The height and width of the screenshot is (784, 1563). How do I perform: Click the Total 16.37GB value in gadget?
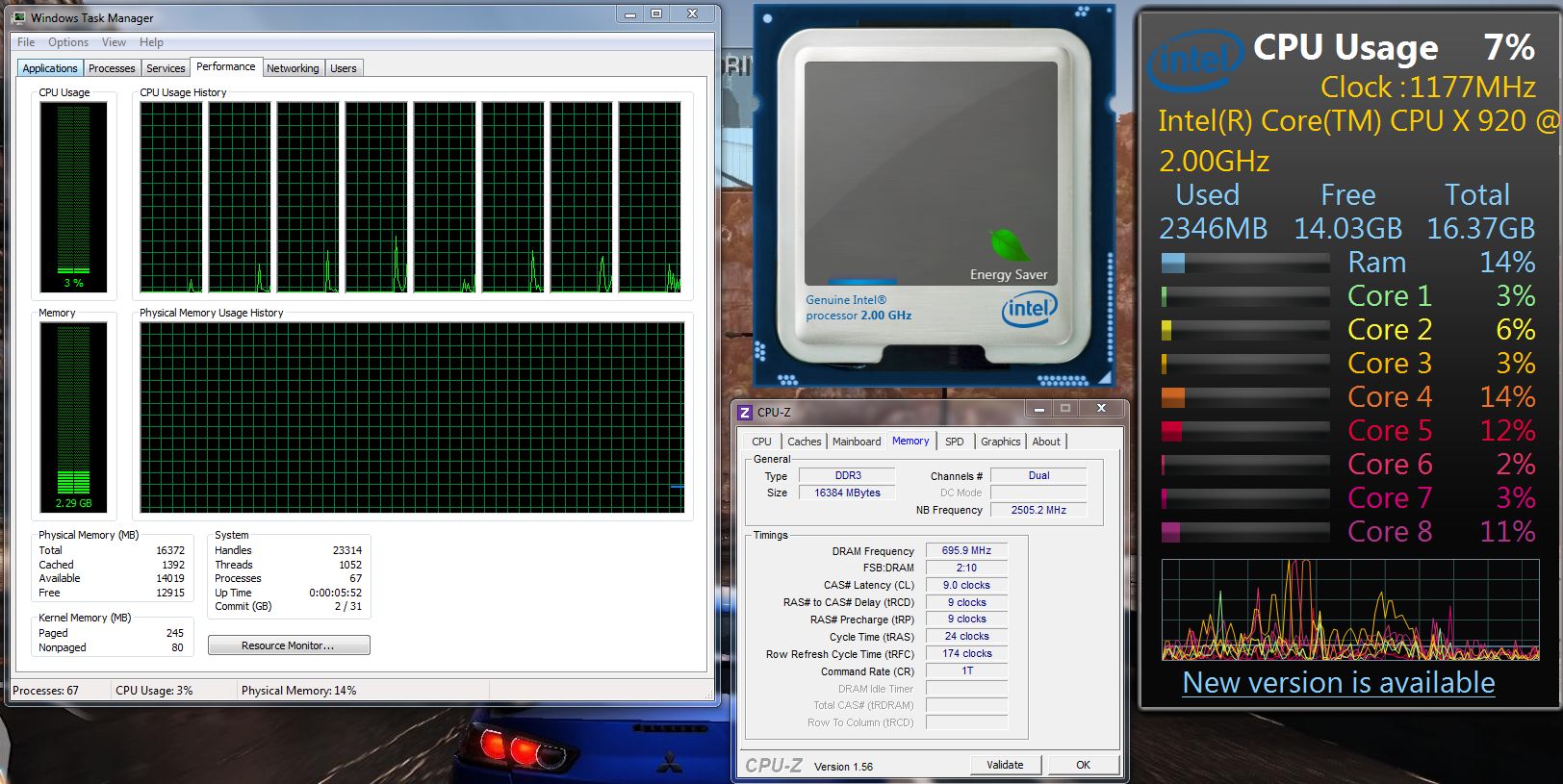(1480, 228)
